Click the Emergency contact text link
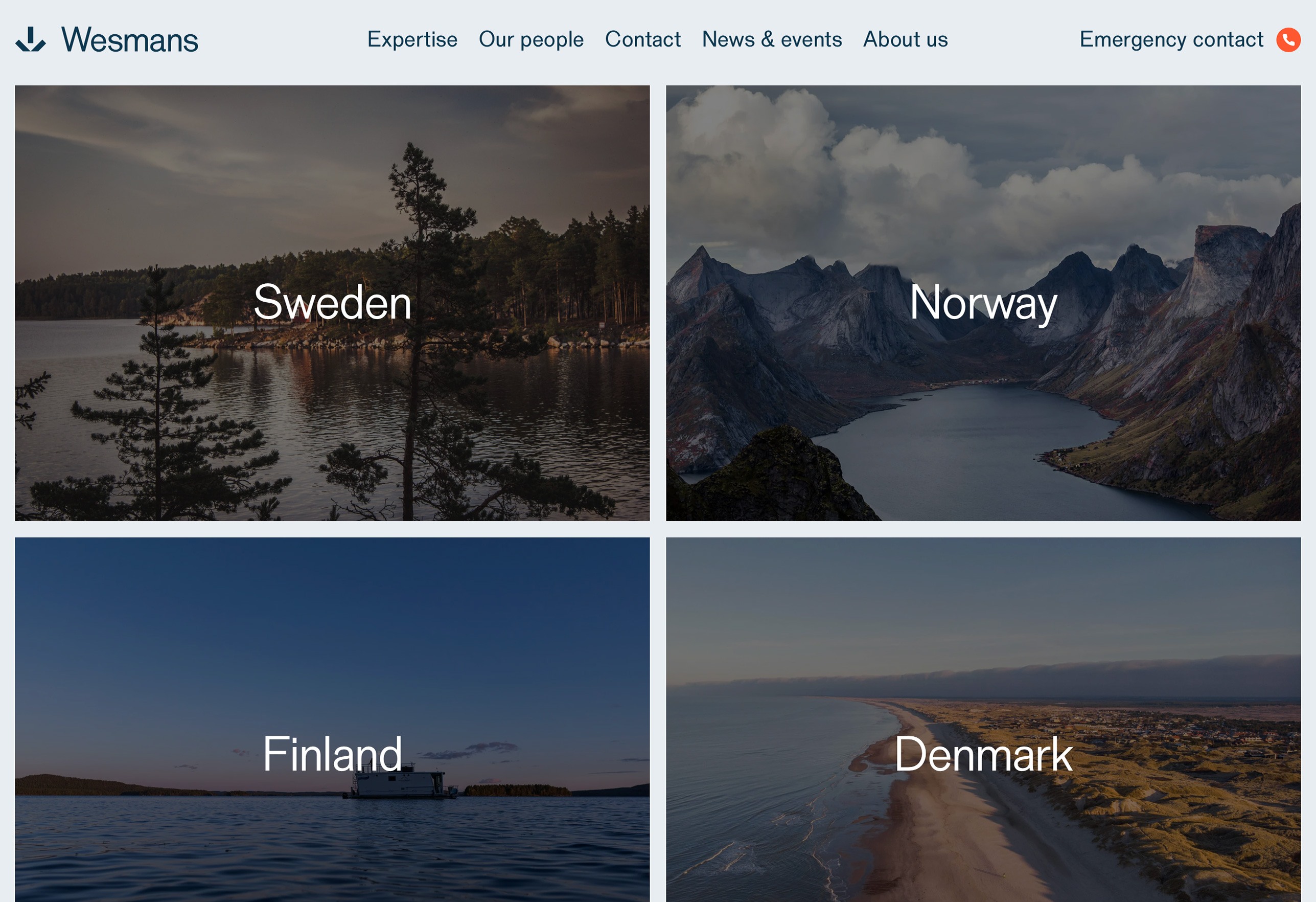This screenshot has height=902, width=1316. (x=1170, y=40)
